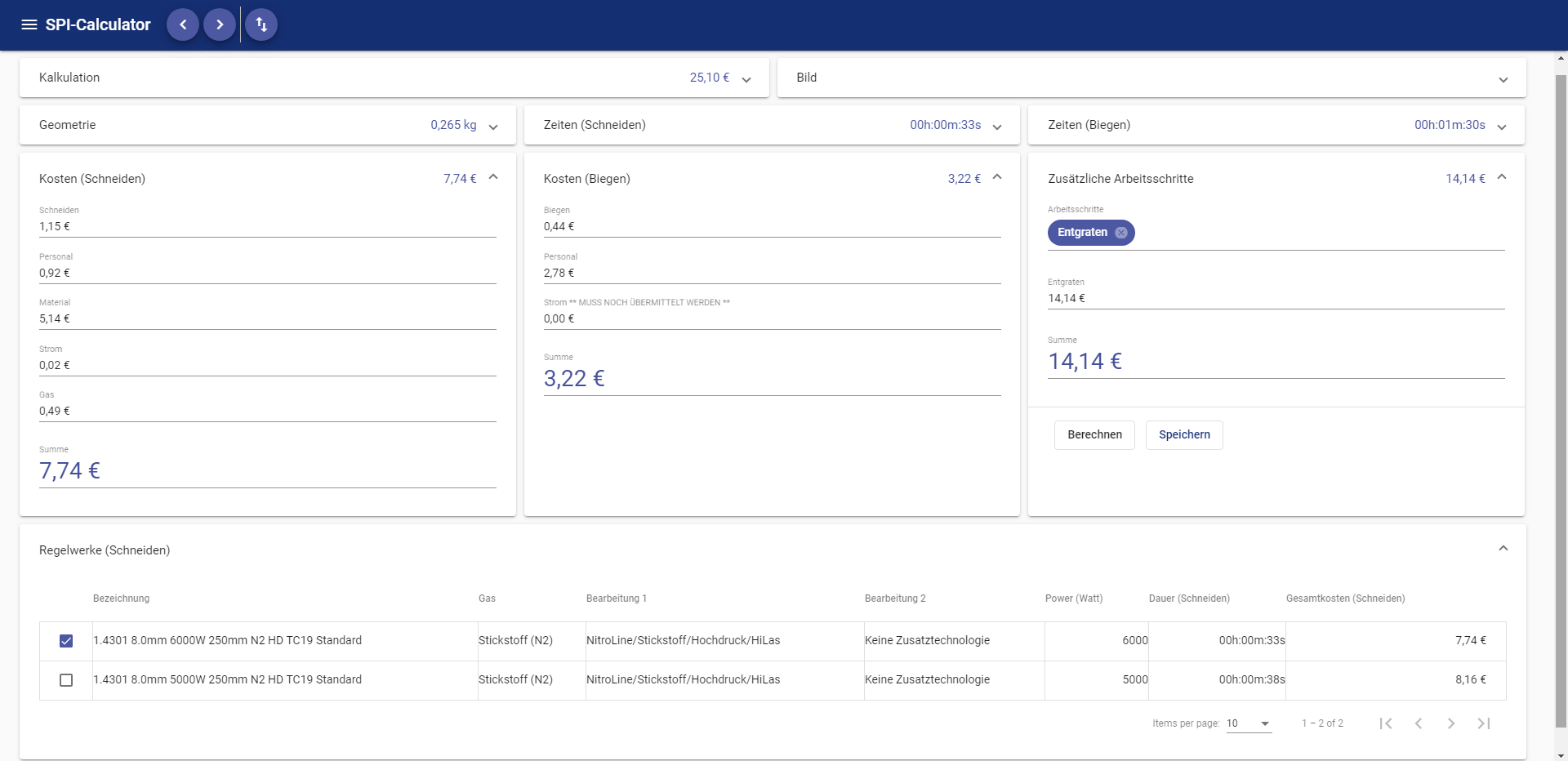Go forward with the right arrow button

(x=220, y=24)
